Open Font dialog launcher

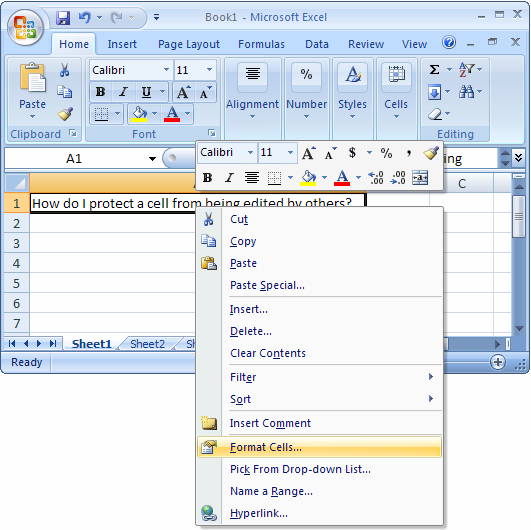point(212,133)
